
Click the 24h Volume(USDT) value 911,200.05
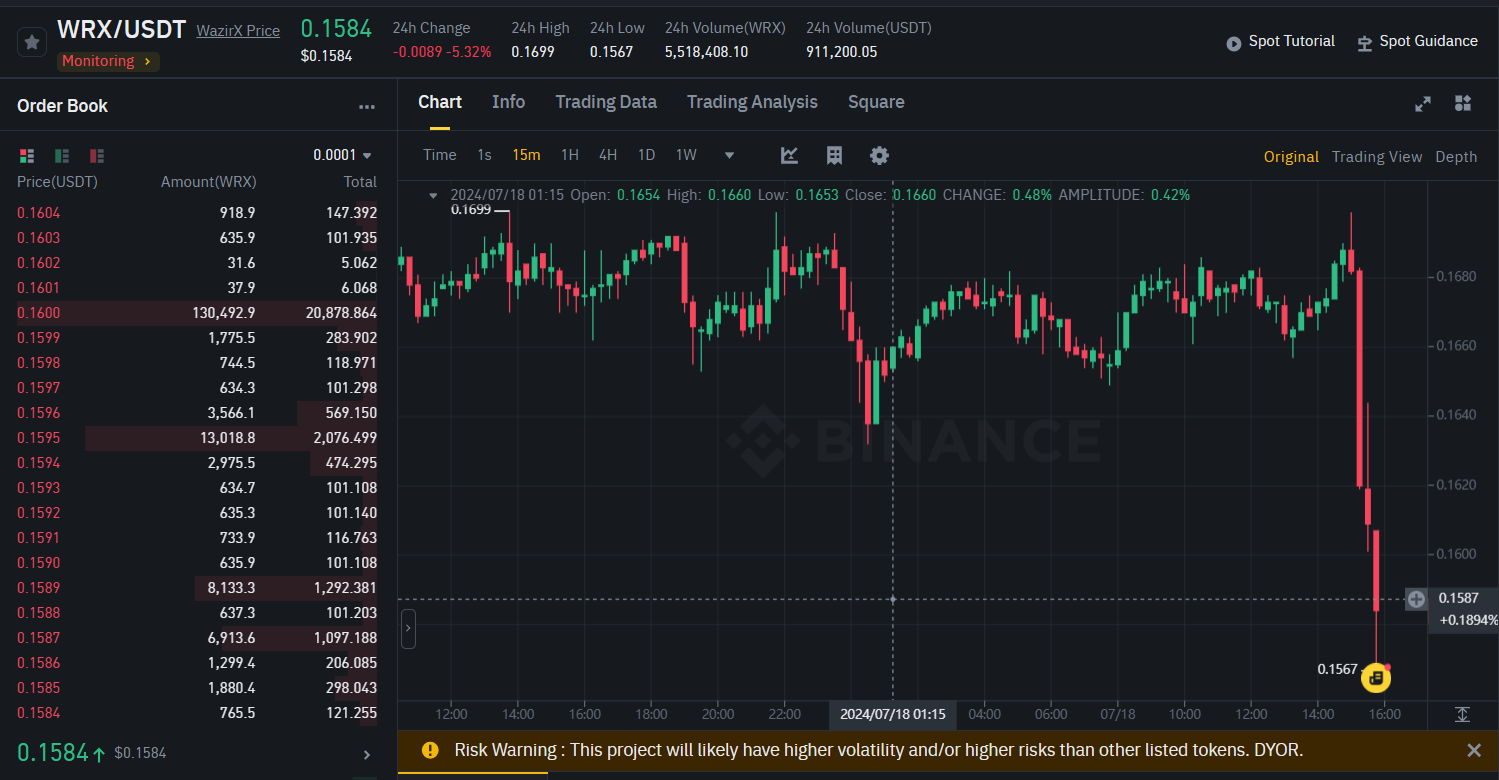[841, 52]
